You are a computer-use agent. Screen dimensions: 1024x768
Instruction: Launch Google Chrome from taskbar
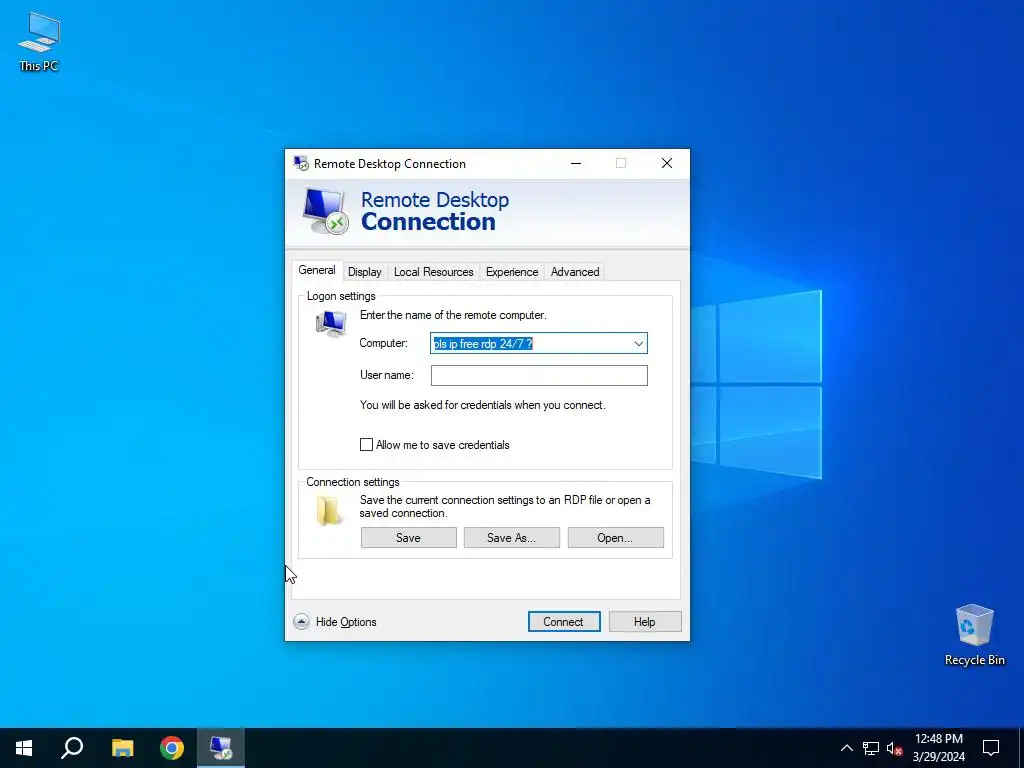(x=172, y=748)
